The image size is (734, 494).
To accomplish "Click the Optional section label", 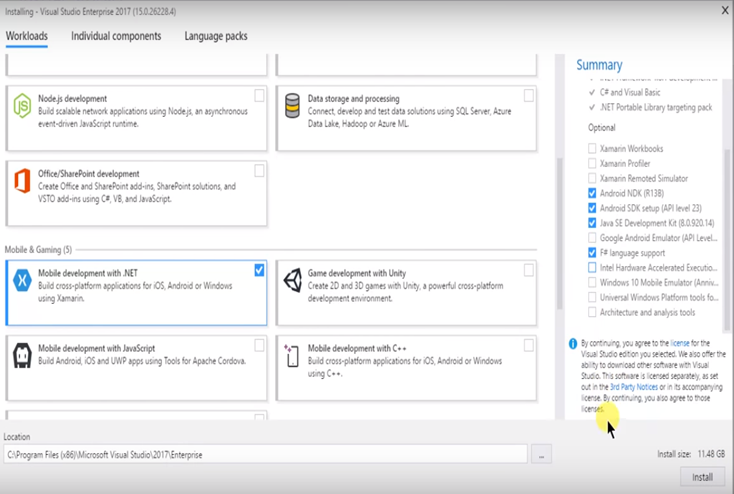I will coord(602,128).
